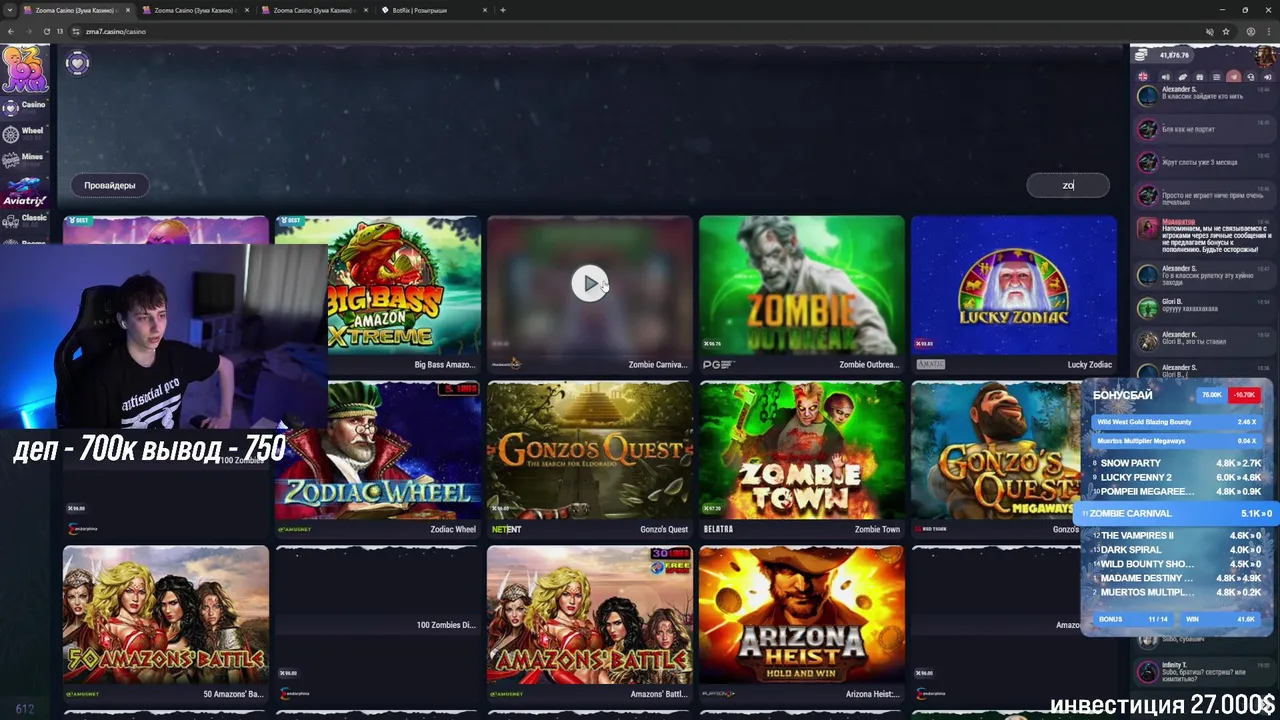This screenshot has height=720, width=1280.
Task: Open the Big Bass Amazon Xtreme game
Action: tap(378, 294)
